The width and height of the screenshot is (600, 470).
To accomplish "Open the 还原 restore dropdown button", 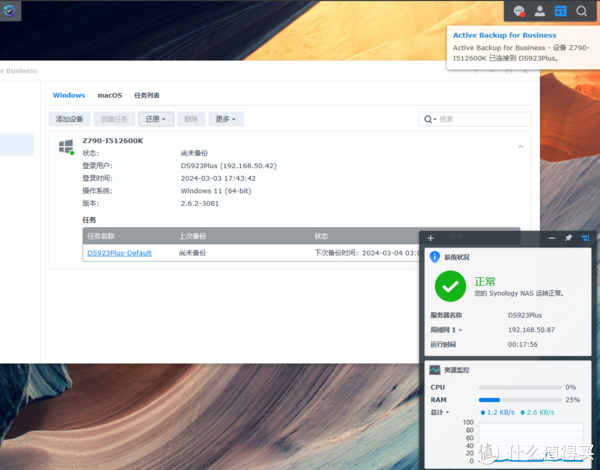I will pyautogui.click(x=156, y=119).
